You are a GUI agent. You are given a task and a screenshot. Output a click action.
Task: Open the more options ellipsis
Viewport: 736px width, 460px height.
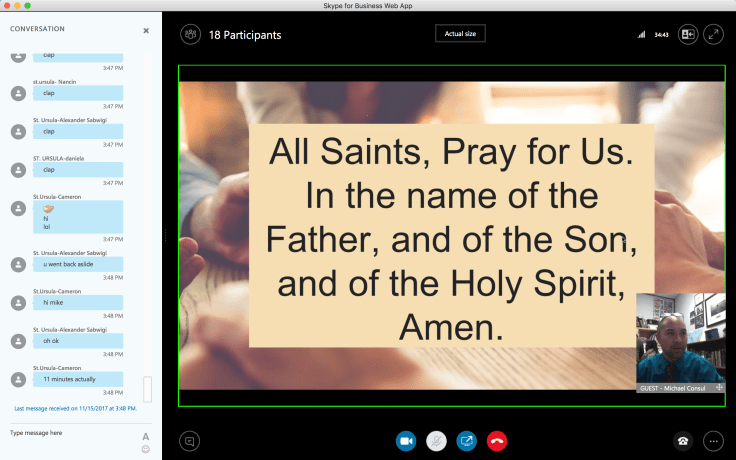pos(713,441)
